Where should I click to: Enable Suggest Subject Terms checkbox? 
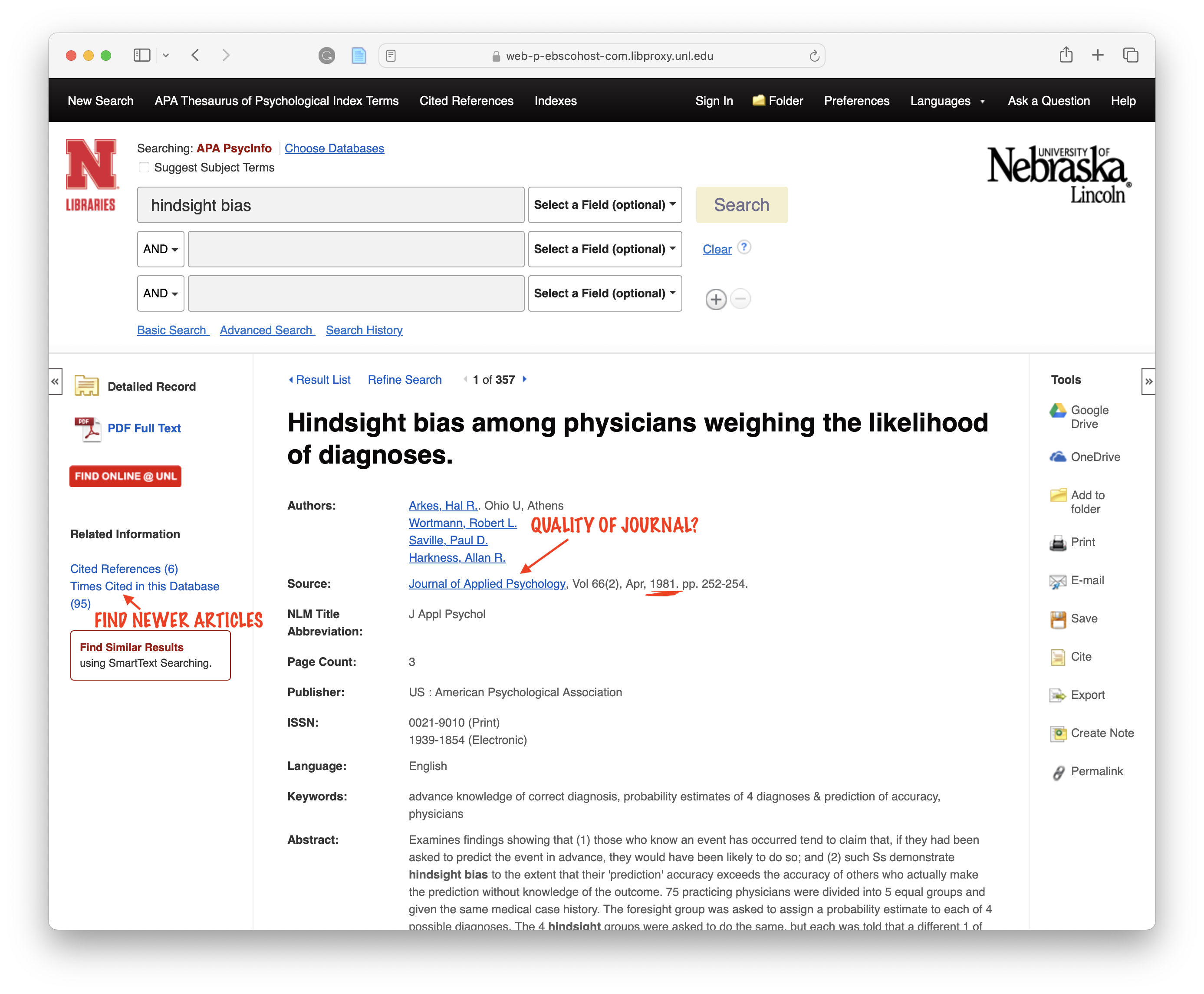coord(144,167)
